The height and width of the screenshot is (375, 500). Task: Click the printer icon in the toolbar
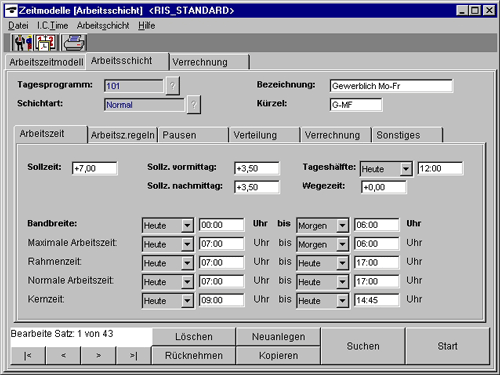click(x=74, y=43)
